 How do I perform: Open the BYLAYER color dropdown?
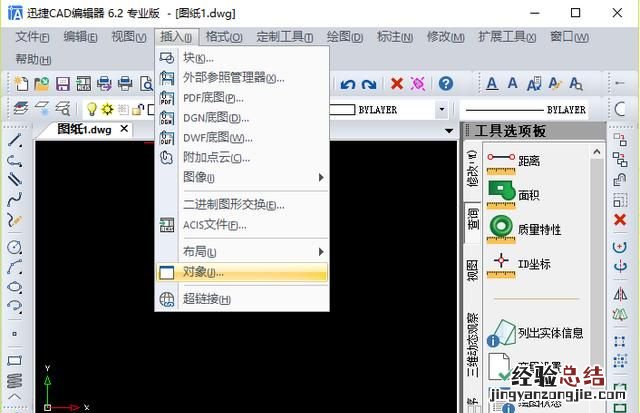point(442,109)
